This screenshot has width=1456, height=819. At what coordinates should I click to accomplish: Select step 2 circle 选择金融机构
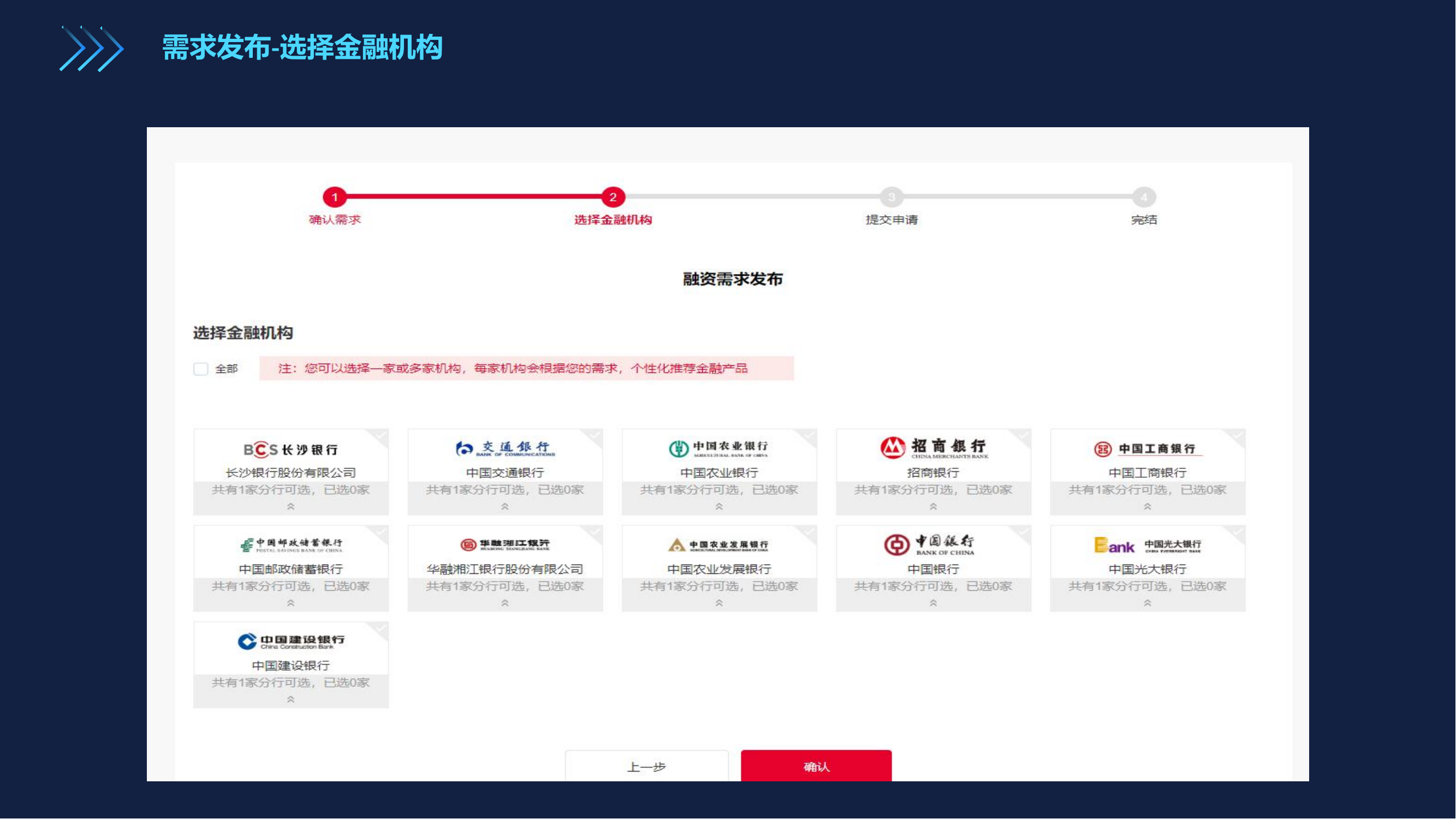pos(613,197)
